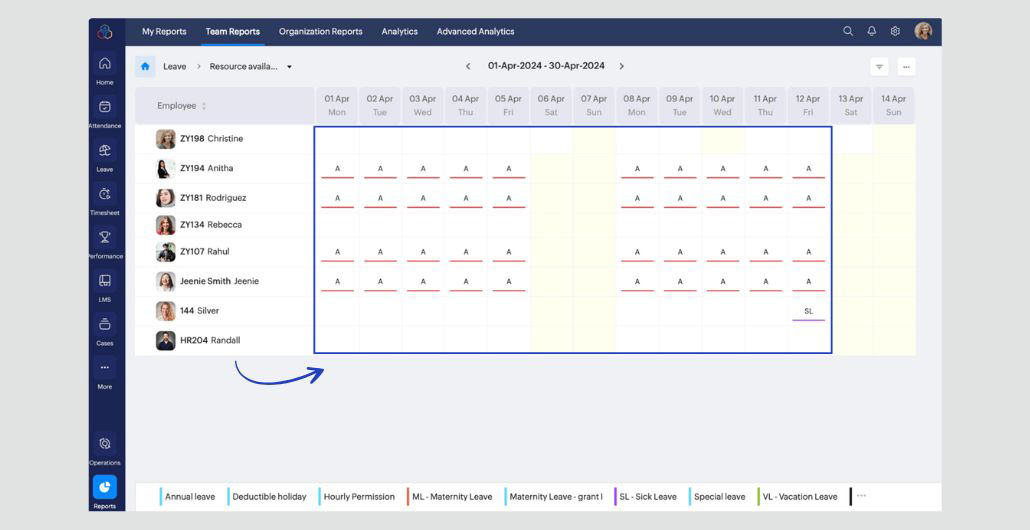Open employee ZY134 Rebecca
This screenshot has width=1030, height=530.
point(211,225)
